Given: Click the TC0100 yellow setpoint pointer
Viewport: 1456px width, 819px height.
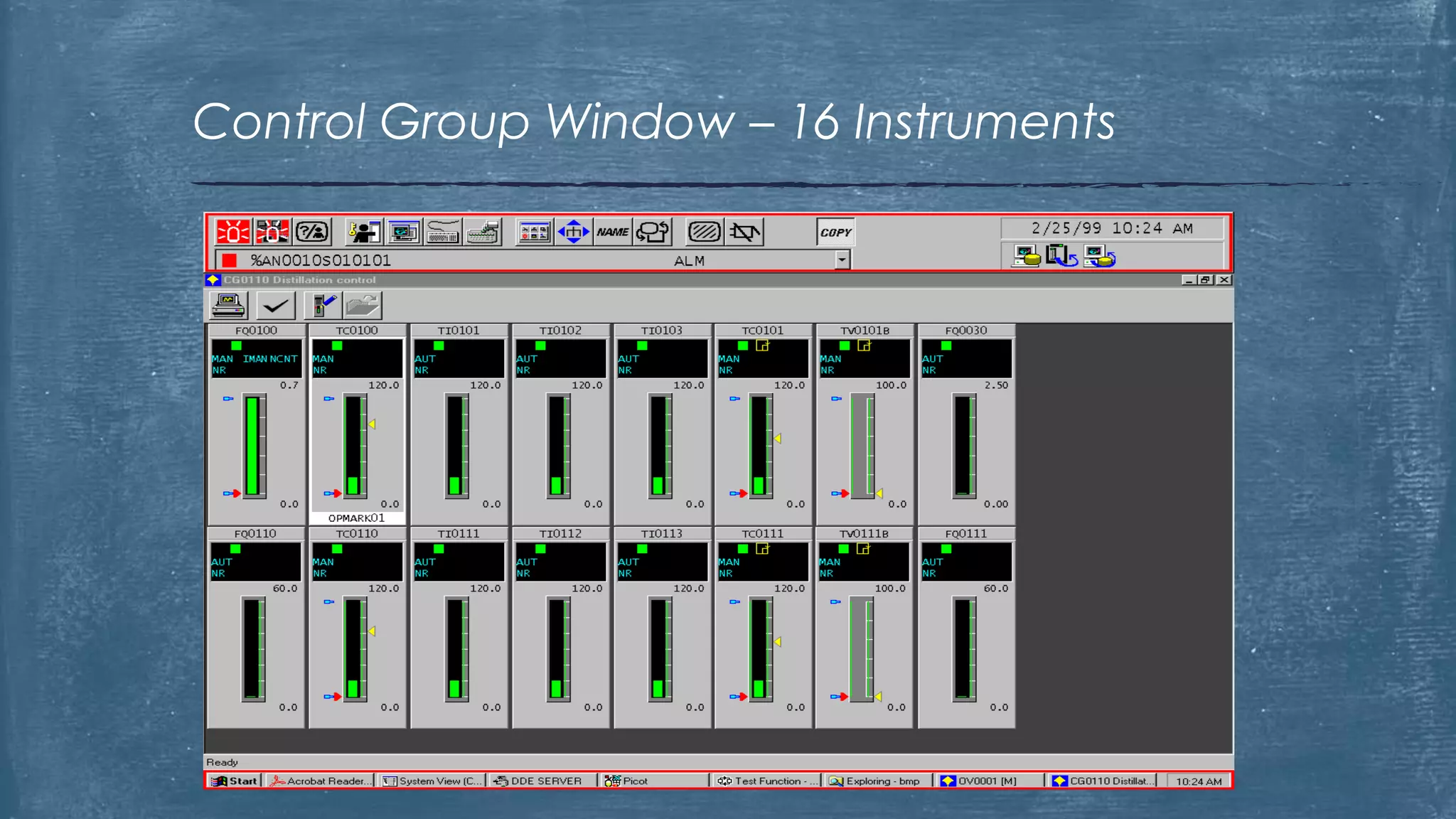Looking at the screenshot, I should click(372, 424).
